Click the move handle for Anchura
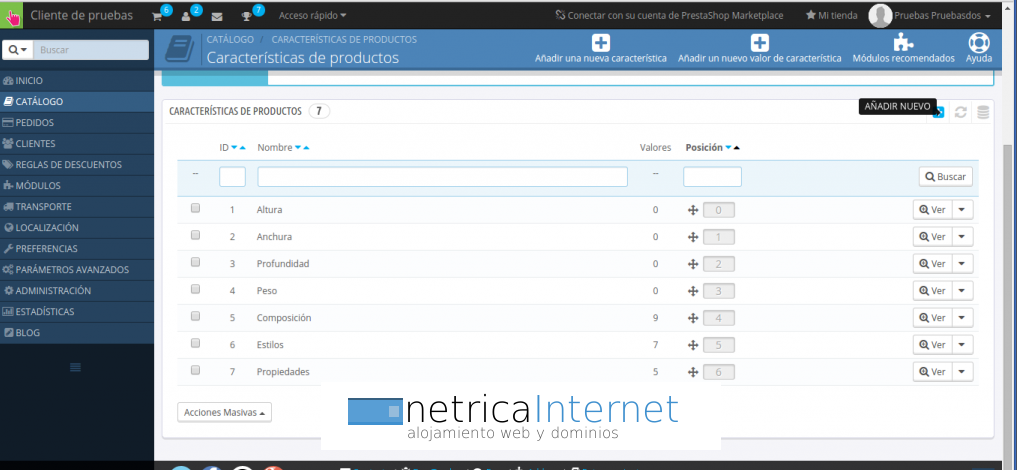The width and height of the screenshot is (1017, 470). 693,237
